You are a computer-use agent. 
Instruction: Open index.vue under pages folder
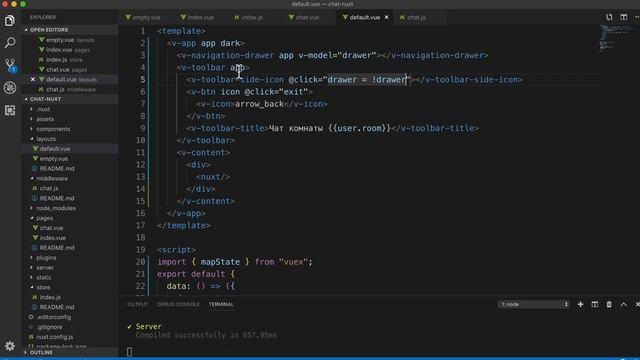pyautogui.click(x=70, y=238)
